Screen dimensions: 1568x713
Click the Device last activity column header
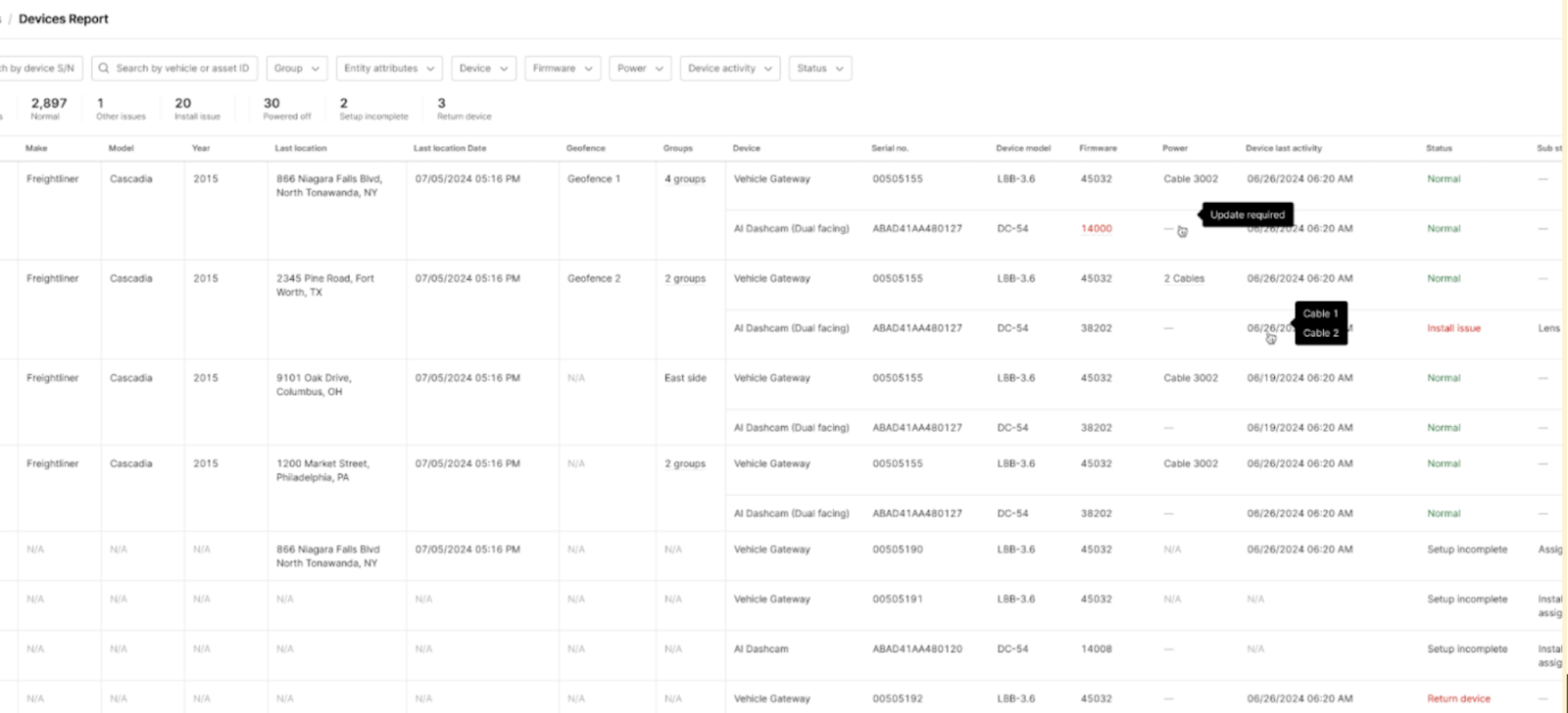pos(1283,148)
